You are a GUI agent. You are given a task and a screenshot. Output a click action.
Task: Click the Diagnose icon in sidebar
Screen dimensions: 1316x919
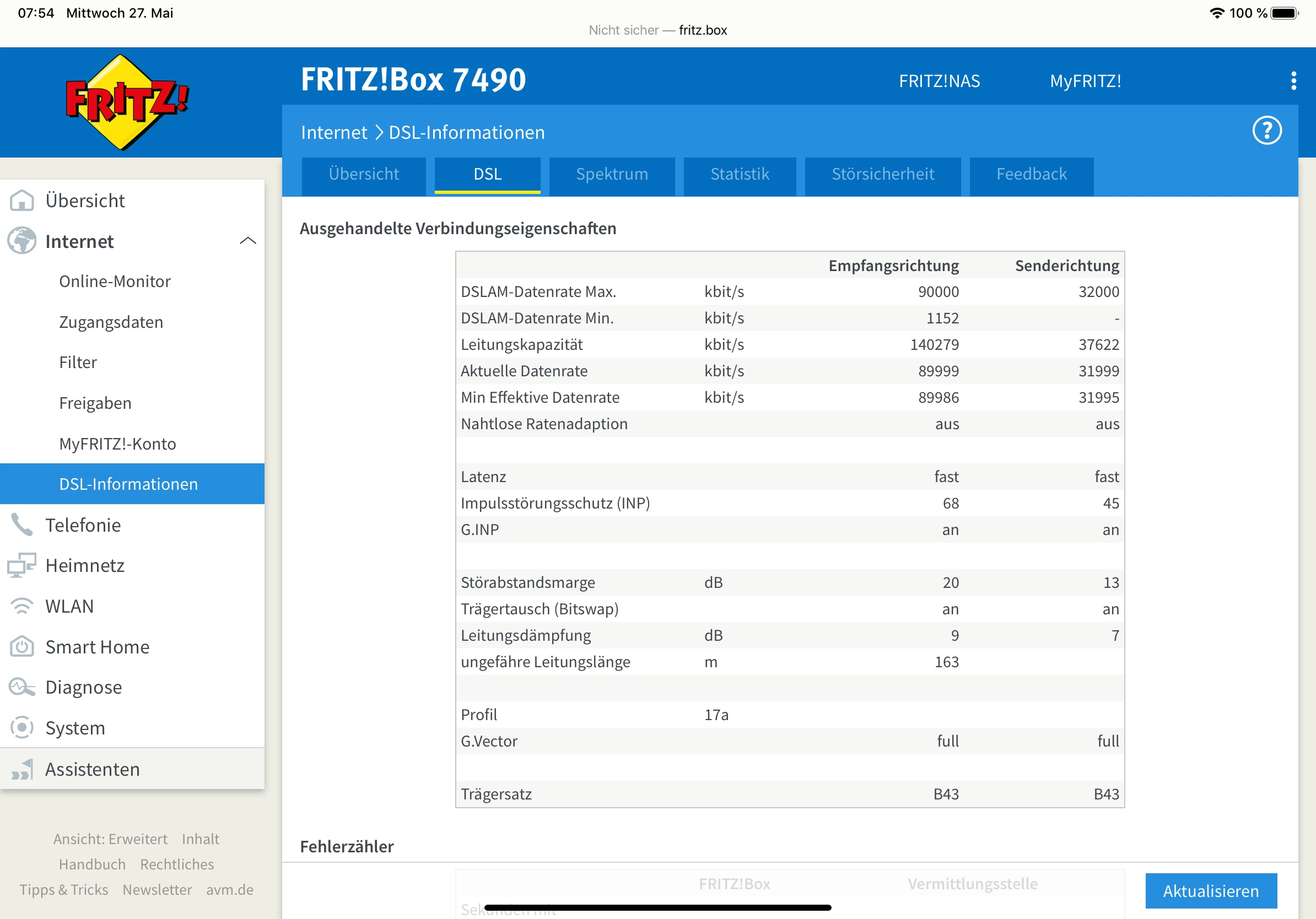pyautogui.click(x=22, y=687)
